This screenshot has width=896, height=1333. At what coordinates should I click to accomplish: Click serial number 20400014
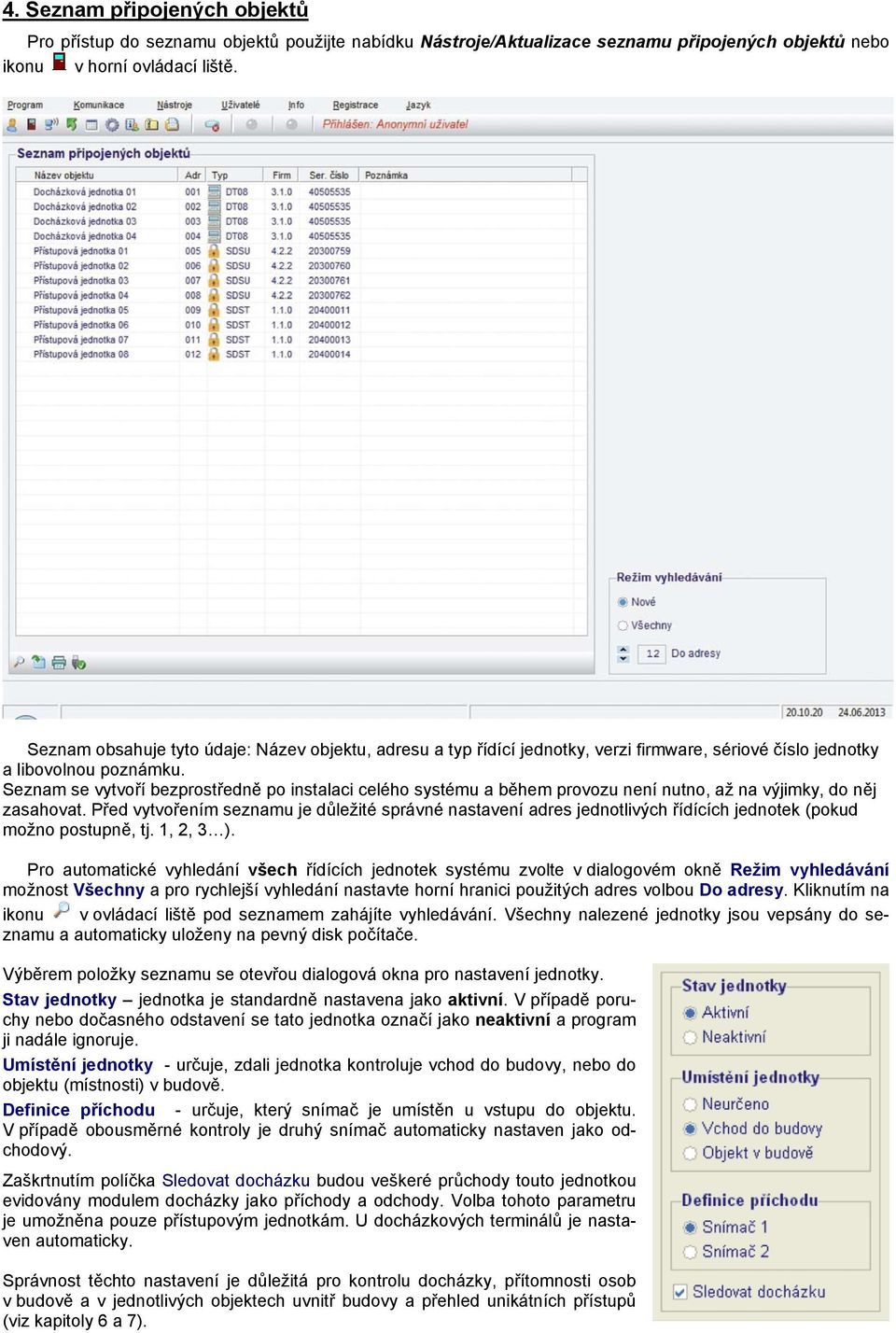pos(329,354)
